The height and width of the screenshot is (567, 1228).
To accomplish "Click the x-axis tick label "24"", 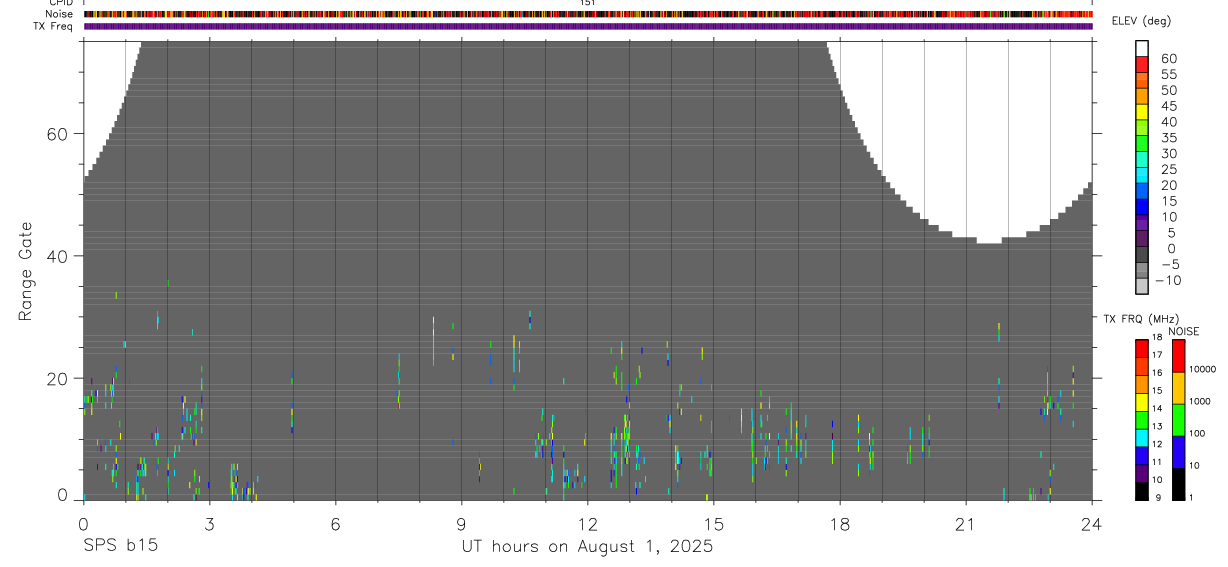I will click(x=1091, y=523).
